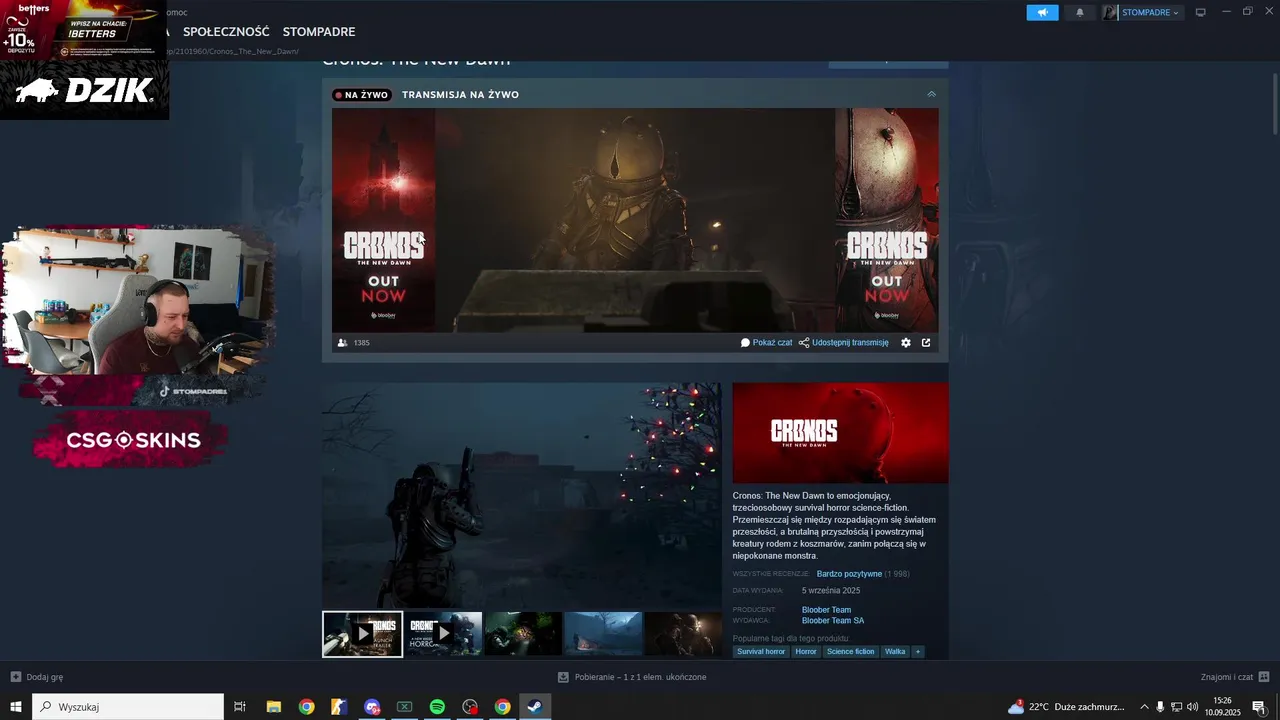Open Znajomi i czat friends panel
Viewport: 1280px width, 720px height.
pyautogui.click(x=1235, y=677)
